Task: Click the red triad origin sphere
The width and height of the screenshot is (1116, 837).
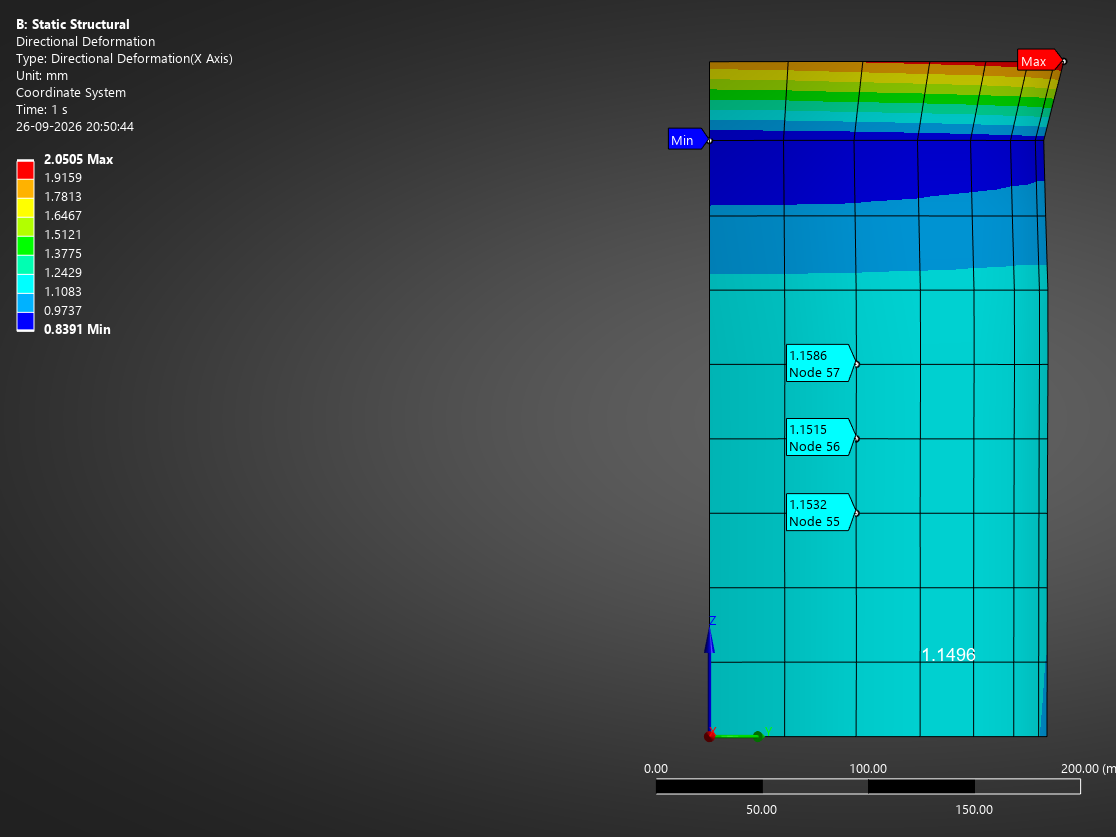Action: pyautogui.click(x=710, y=737)
